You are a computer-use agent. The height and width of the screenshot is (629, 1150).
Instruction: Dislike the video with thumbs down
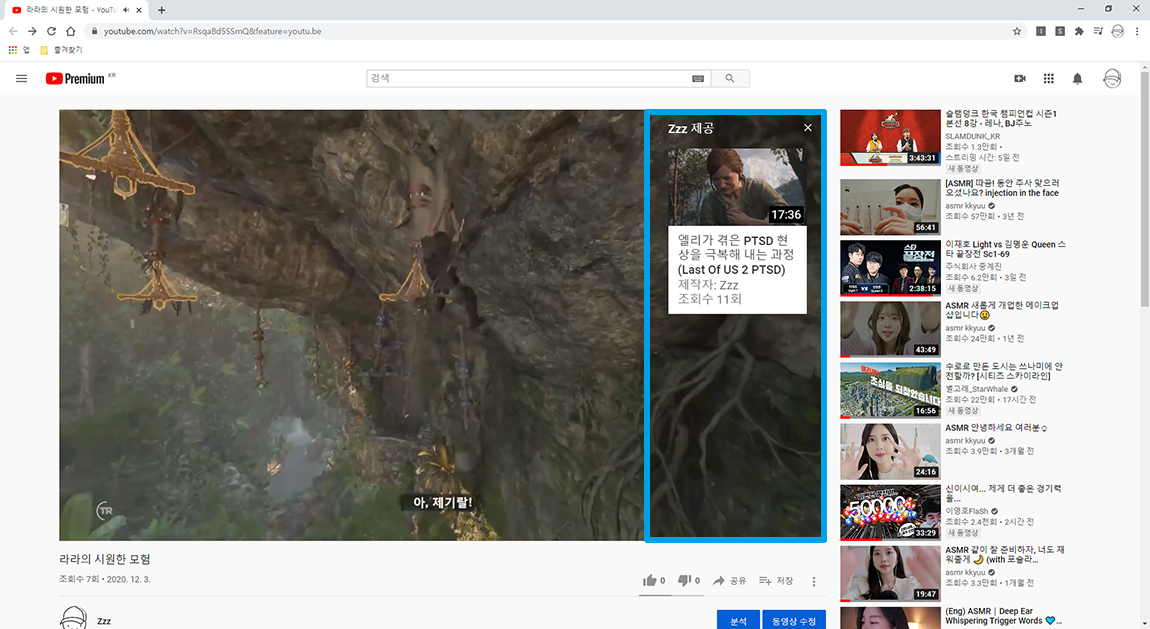point(689,581)
